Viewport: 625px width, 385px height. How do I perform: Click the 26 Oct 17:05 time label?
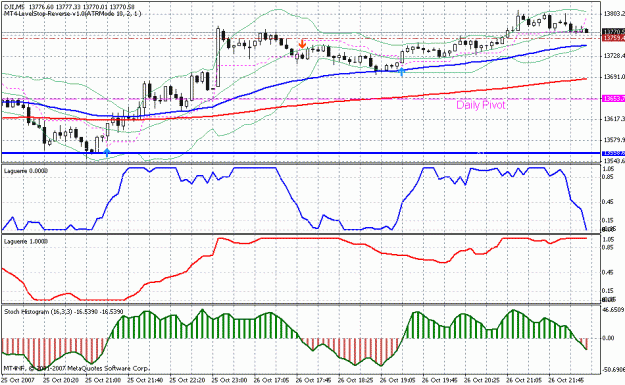point(271,380)
